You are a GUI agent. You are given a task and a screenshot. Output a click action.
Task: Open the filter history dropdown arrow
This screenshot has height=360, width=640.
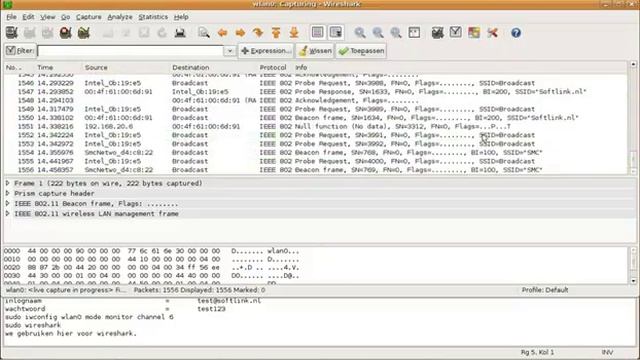click(x=230, y=51)
